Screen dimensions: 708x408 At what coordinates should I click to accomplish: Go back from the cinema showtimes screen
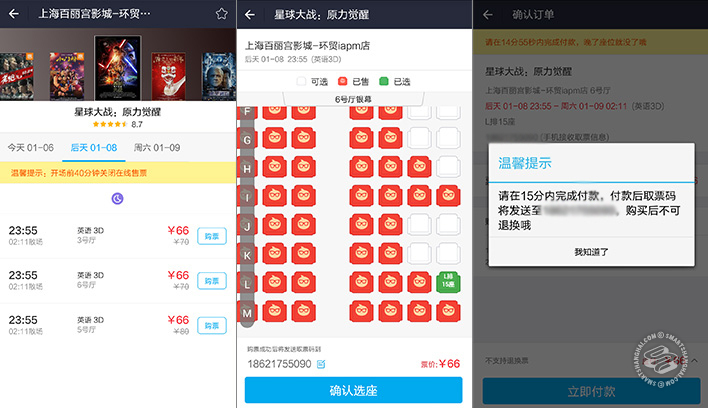[x=14, y=14]
